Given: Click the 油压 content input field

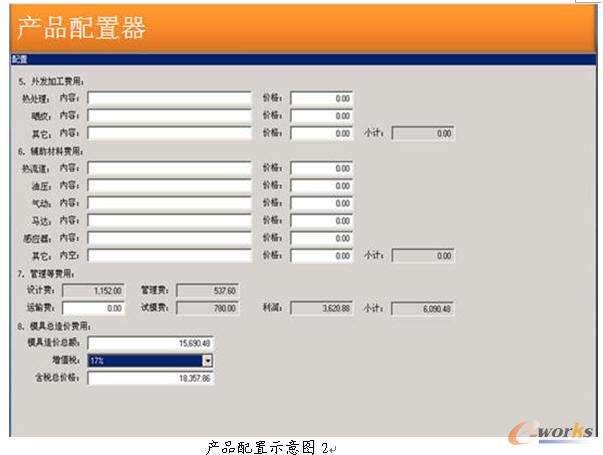Looking at the screenshot, I should pos(169,186).
